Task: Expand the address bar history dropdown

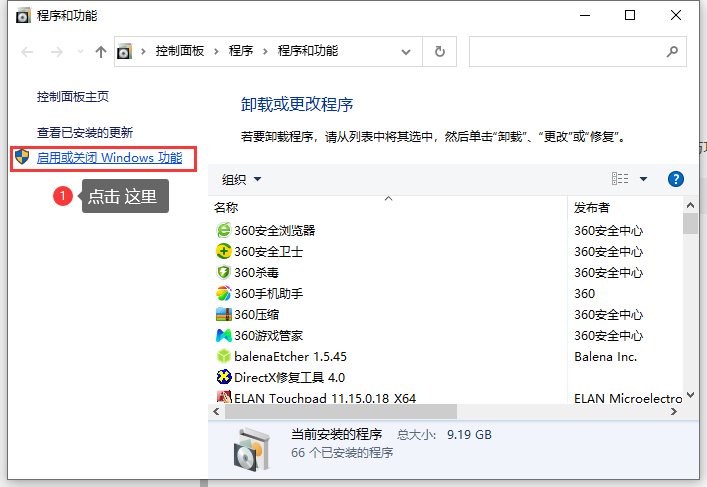Action: coord(406,52)
